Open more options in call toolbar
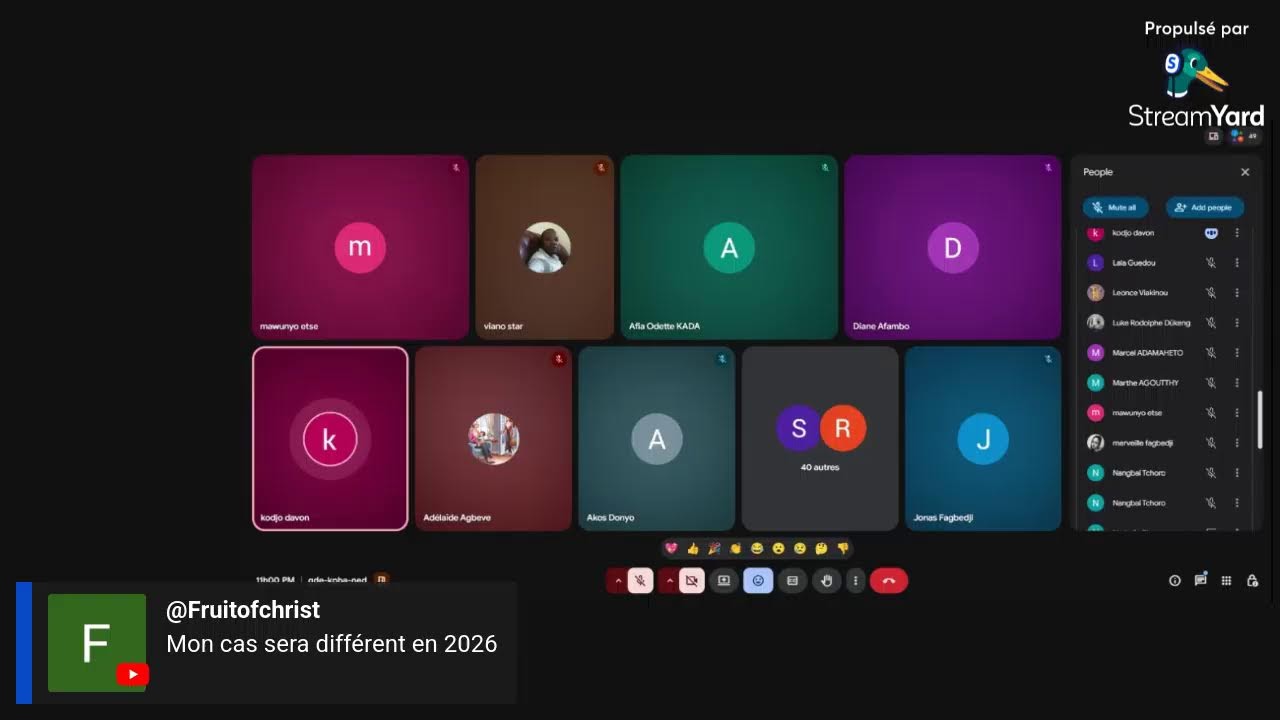 [x=855, y=580]
